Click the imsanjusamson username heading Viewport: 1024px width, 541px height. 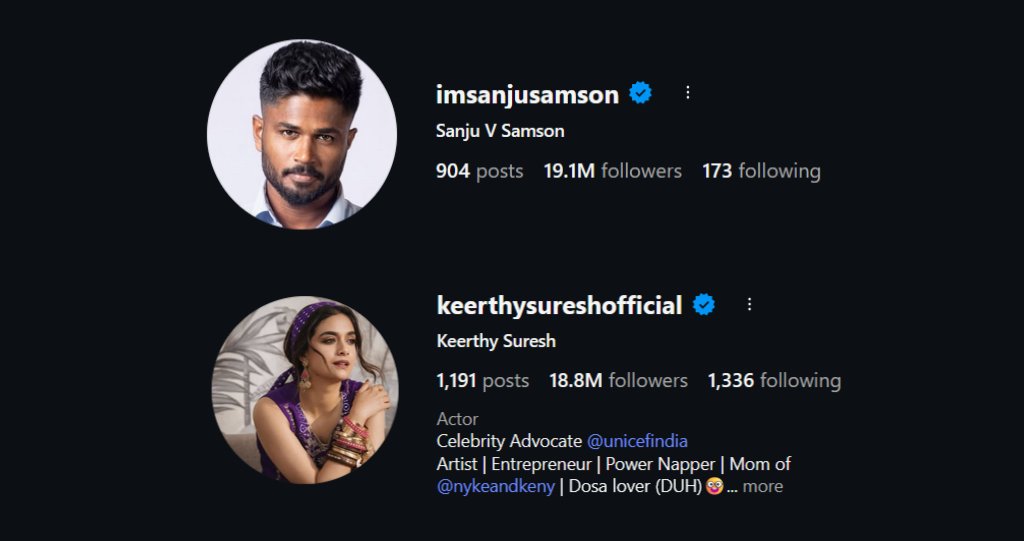click(527, 94)
